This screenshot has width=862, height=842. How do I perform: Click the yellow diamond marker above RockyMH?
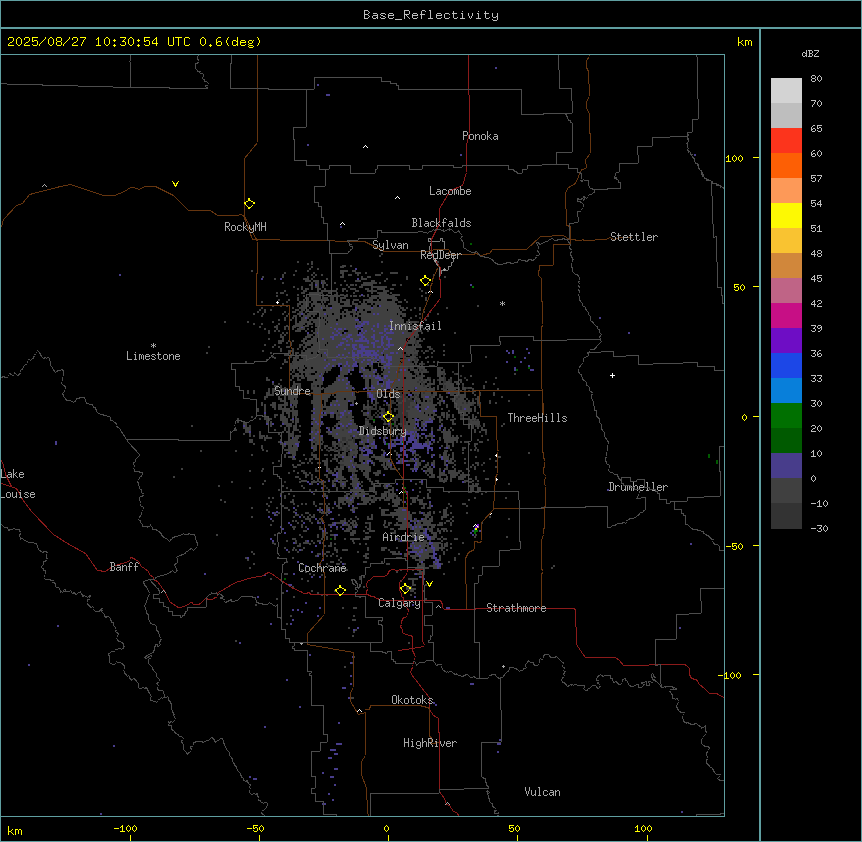250,204
